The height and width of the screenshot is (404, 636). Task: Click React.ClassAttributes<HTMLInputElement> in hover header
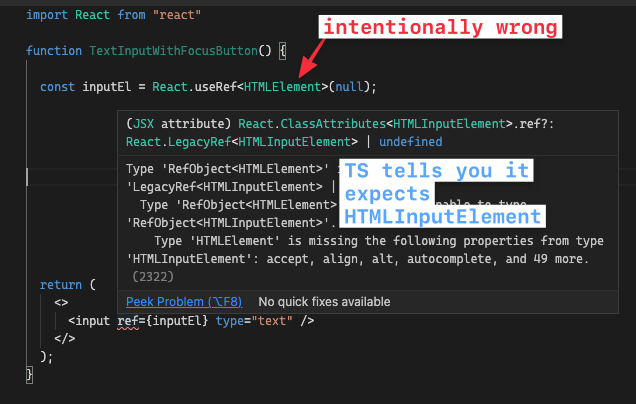[375, 124]
